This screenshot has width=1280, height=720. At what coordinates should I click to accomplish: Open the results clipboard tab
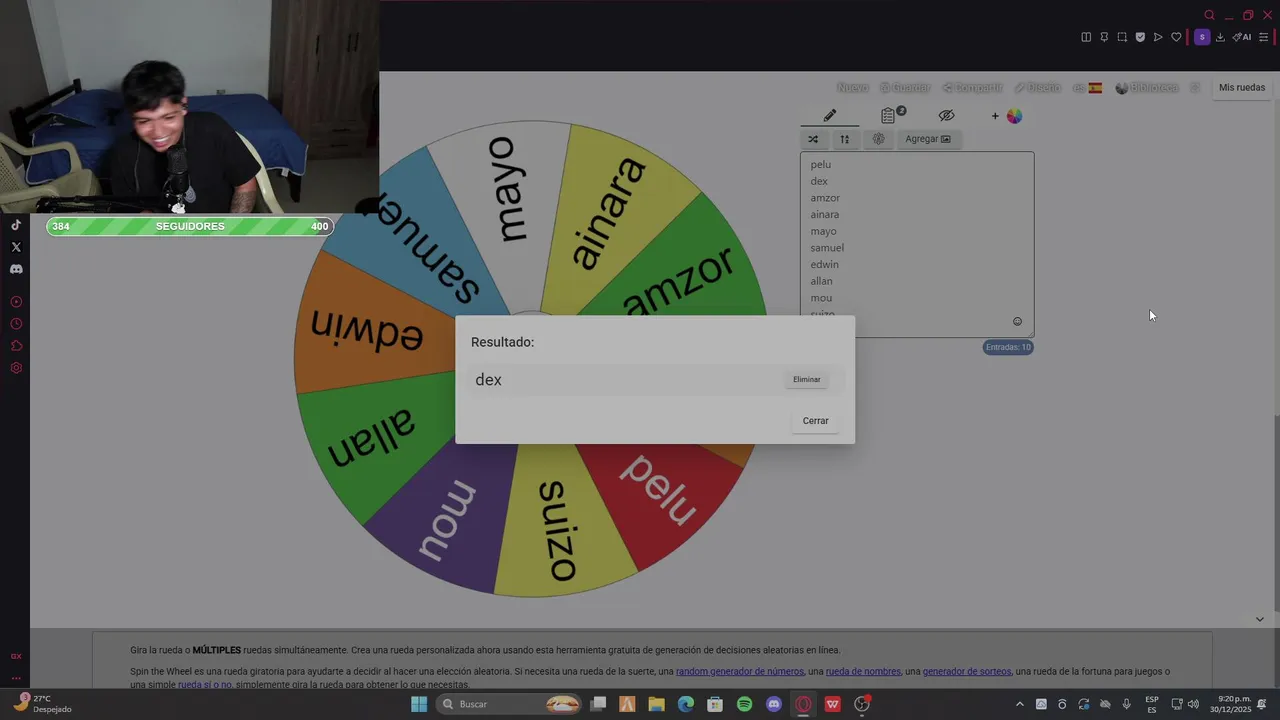(x=889, y=116)
